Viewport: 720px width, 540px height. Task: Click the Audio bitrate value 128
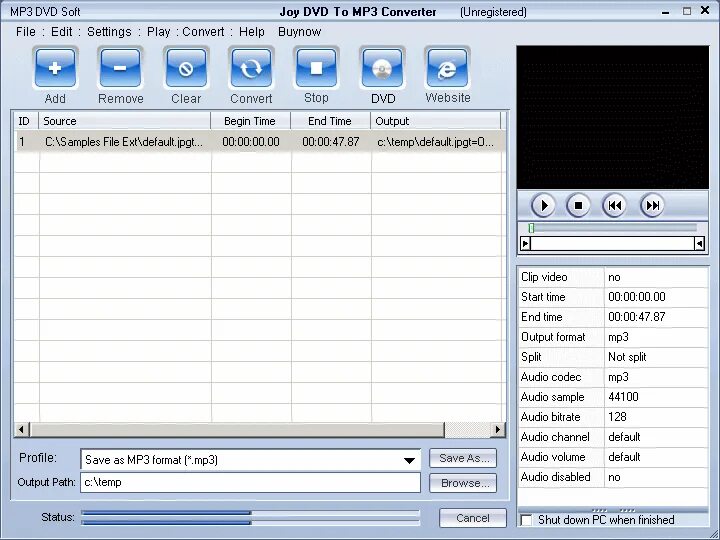click(x=656, y=417)
